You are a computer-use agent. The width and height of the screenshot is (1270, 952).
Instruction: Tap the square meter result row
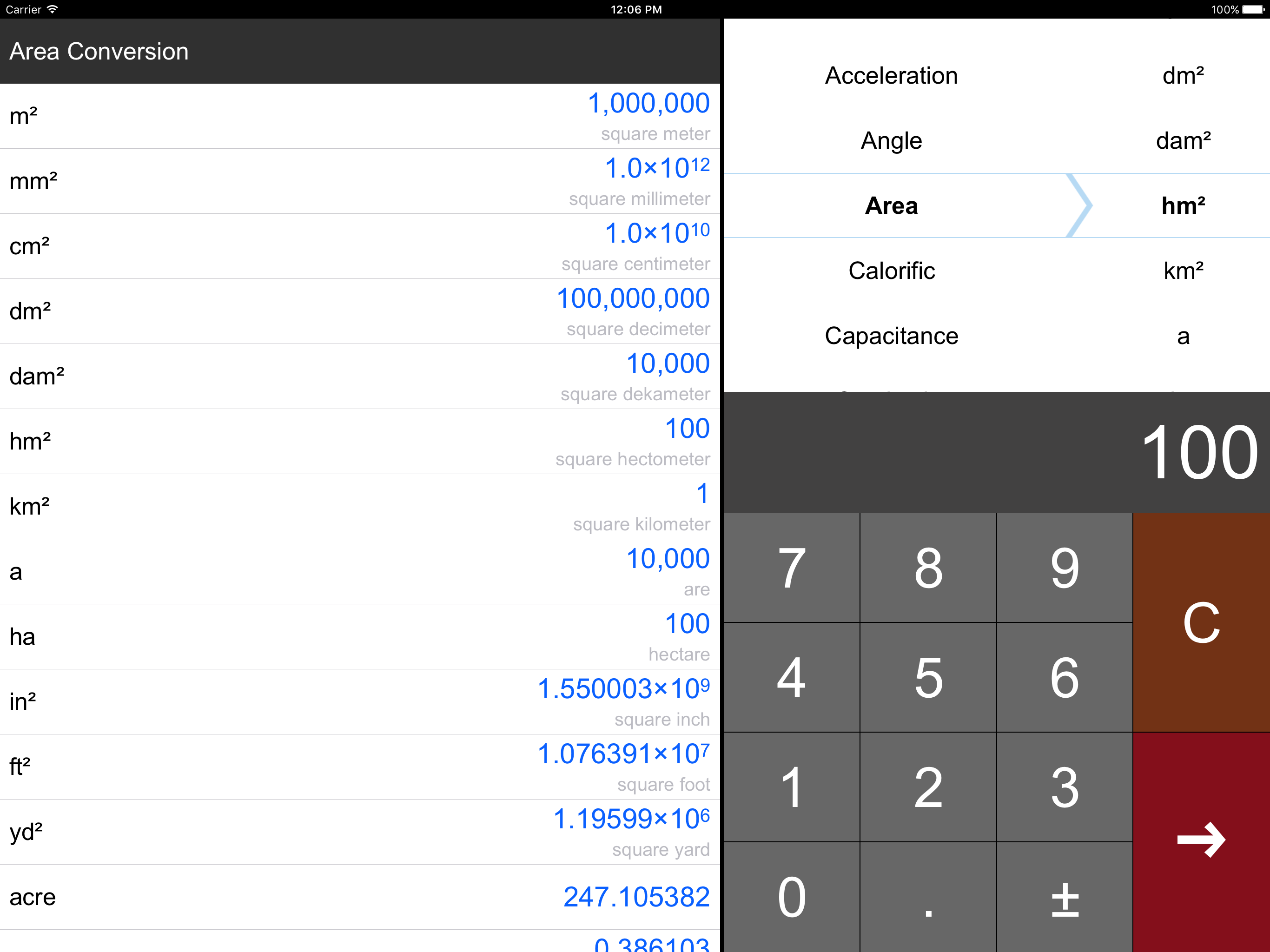[x=359, y=116]
